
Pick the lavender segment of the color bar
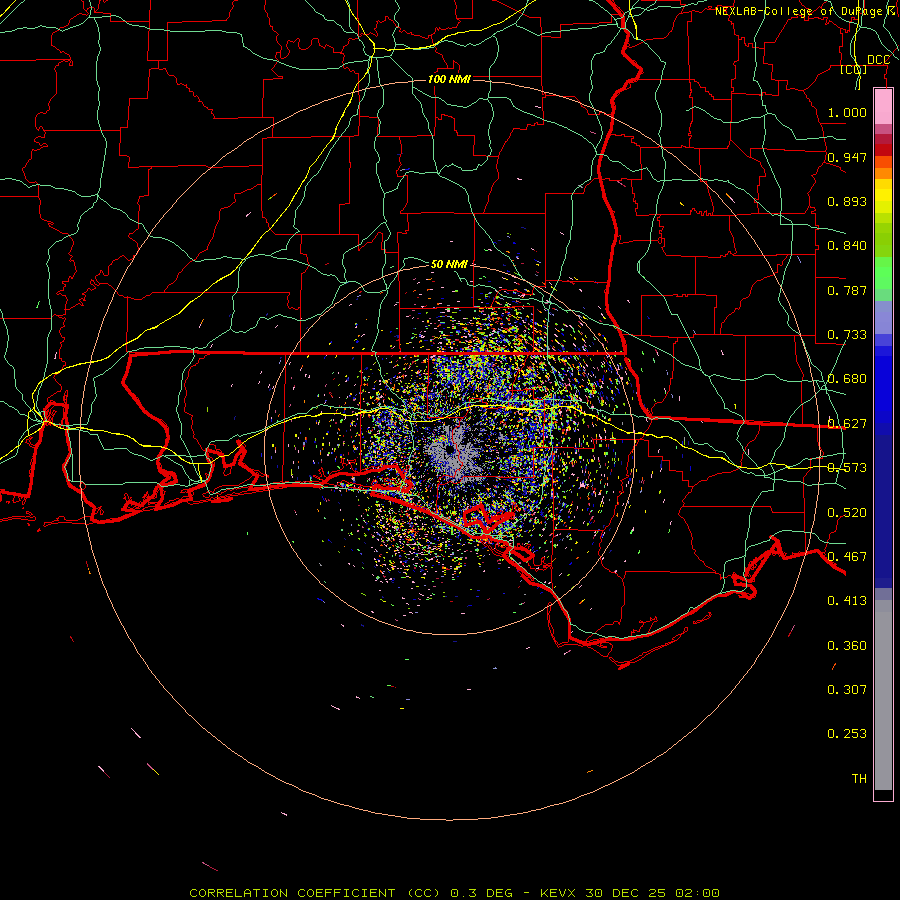883,317
